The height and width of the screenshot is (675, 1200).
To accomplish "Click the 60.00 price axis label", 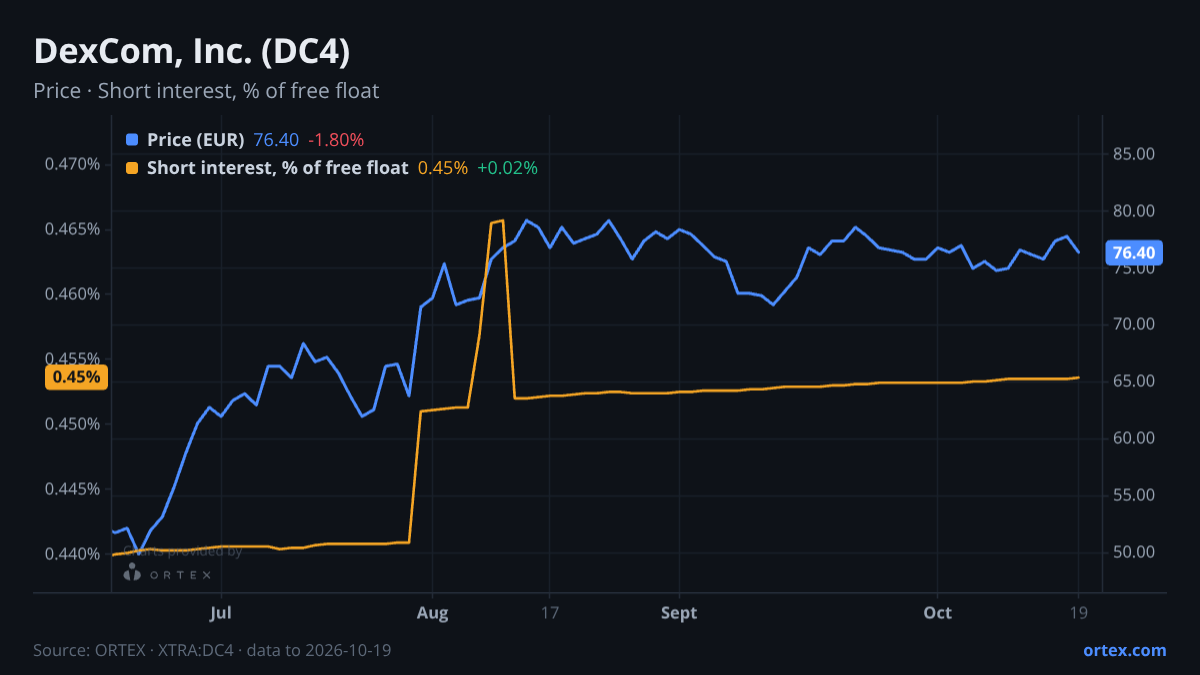I will pos(1133,439).
